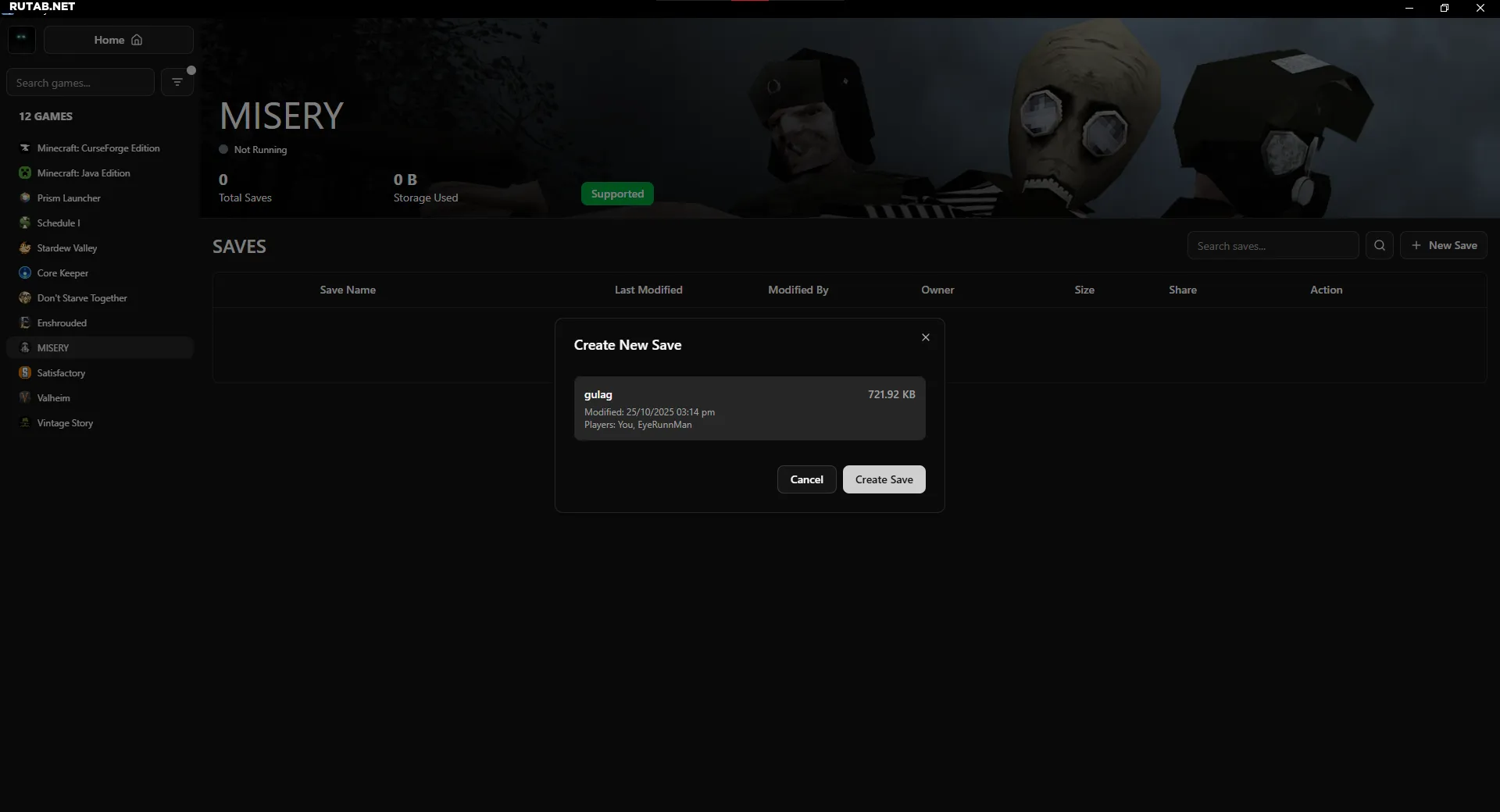
Task: Open the game filter options icon
Action: pyautogui.click(x=177, y=83)
